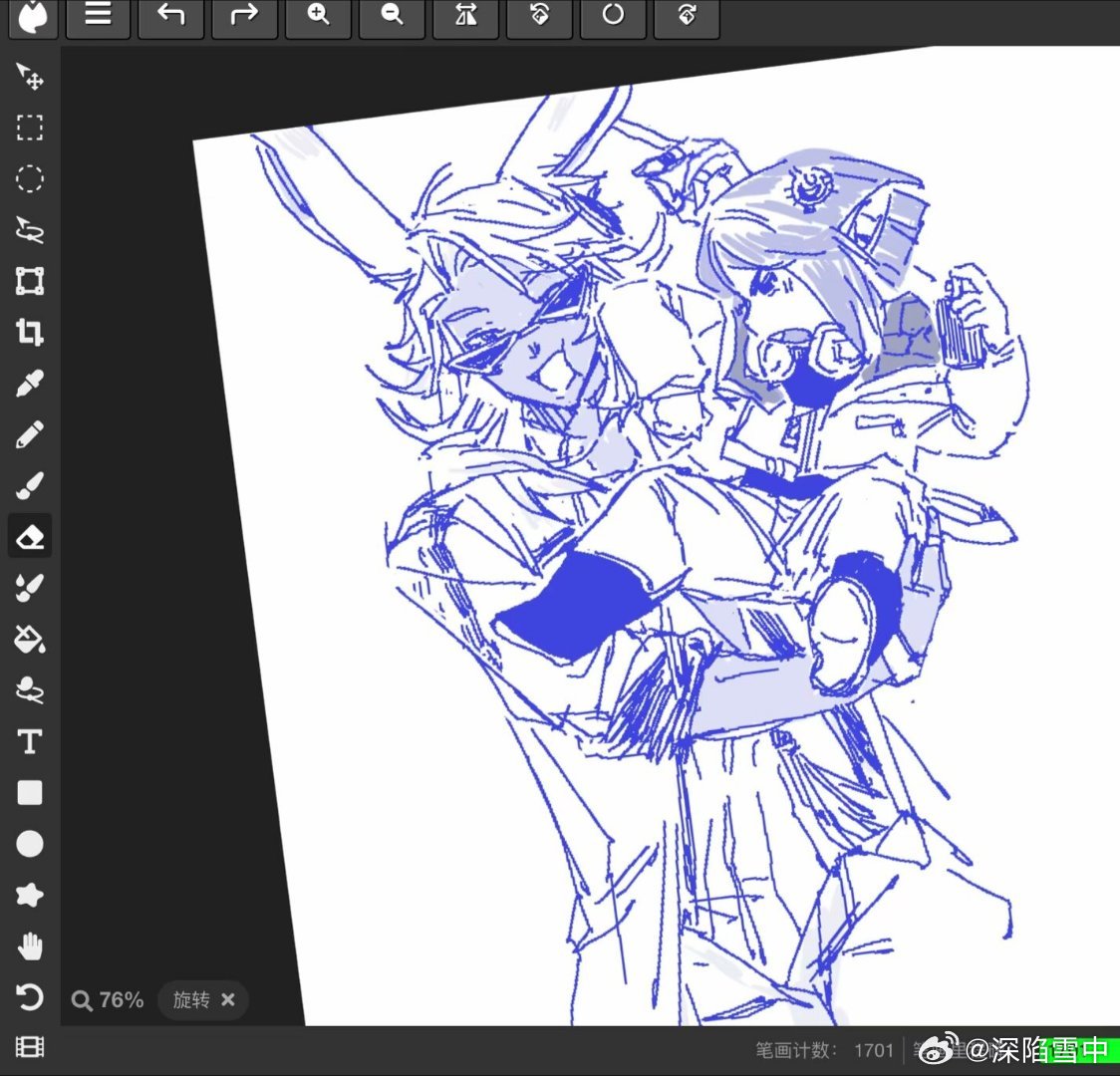Rotate the canvas counter-clockwise
Image resolution: width=1120 pixels, height=1076 pixels.
pyautogui.click(x=539, y=16)
